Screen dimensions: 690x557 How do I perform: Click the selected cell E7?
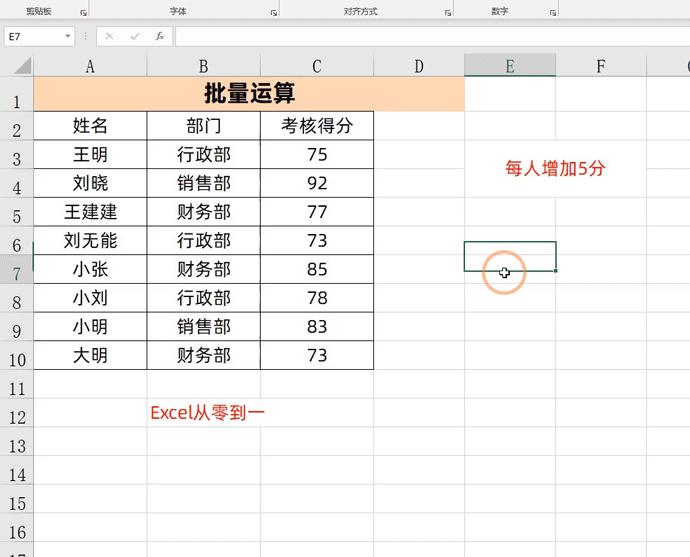click(510, 256)
